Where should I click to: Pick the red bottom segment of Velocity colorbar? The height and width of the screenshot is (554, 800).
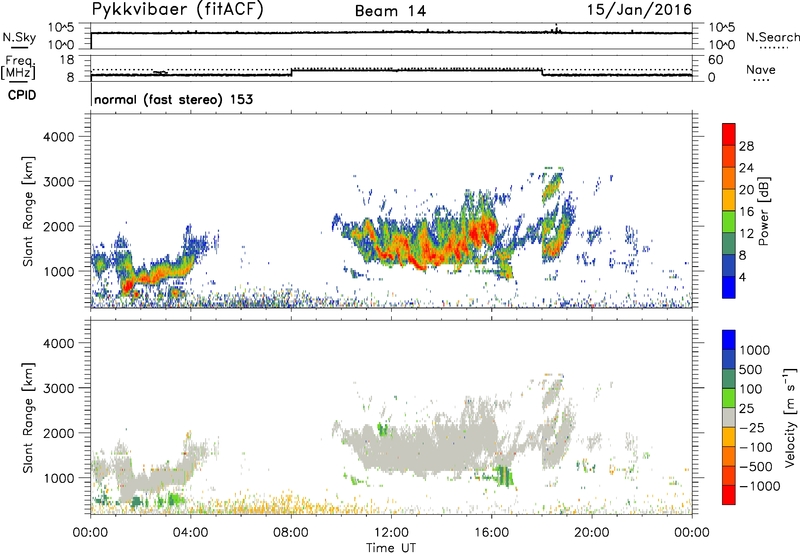point(729,495)
